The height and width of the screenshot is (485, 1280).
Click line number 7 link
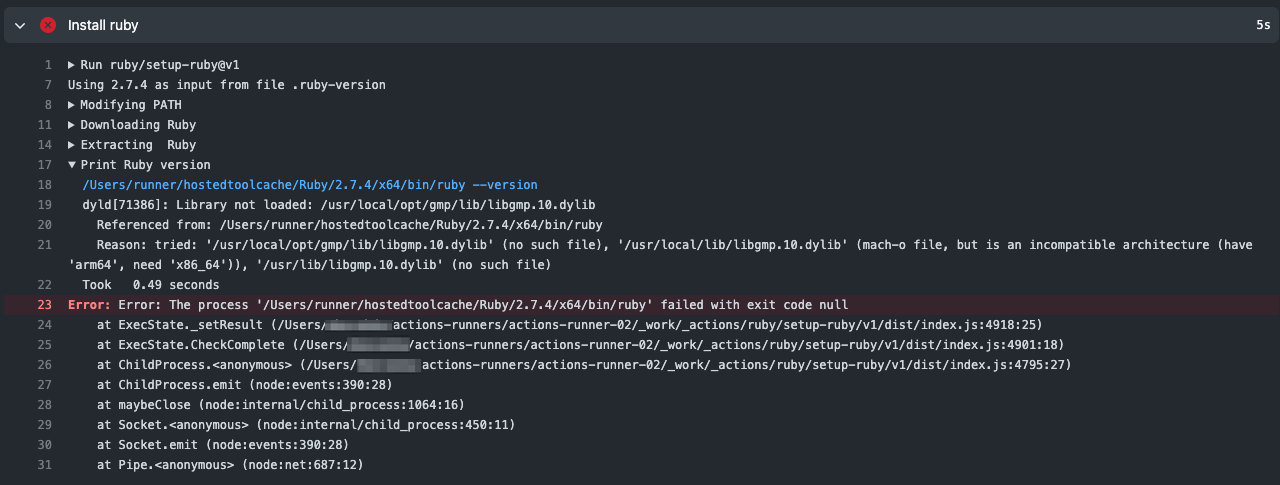point(47,85)
